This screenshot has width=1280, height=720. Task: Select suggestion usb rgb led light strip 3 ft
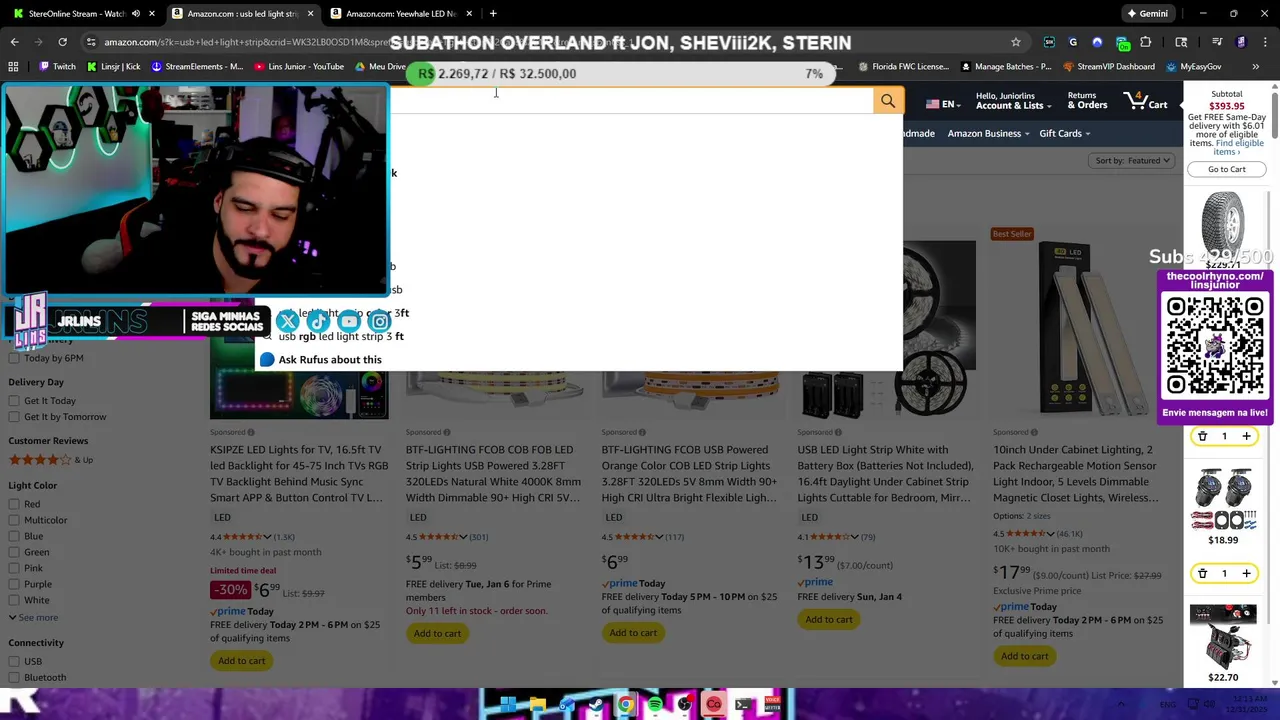click(x=341, y=337)
